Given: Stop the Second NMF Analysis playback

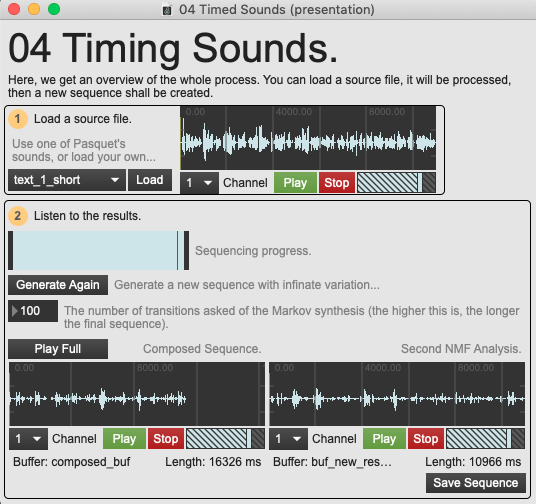Looking at the screenshot, I should point(426,438).
